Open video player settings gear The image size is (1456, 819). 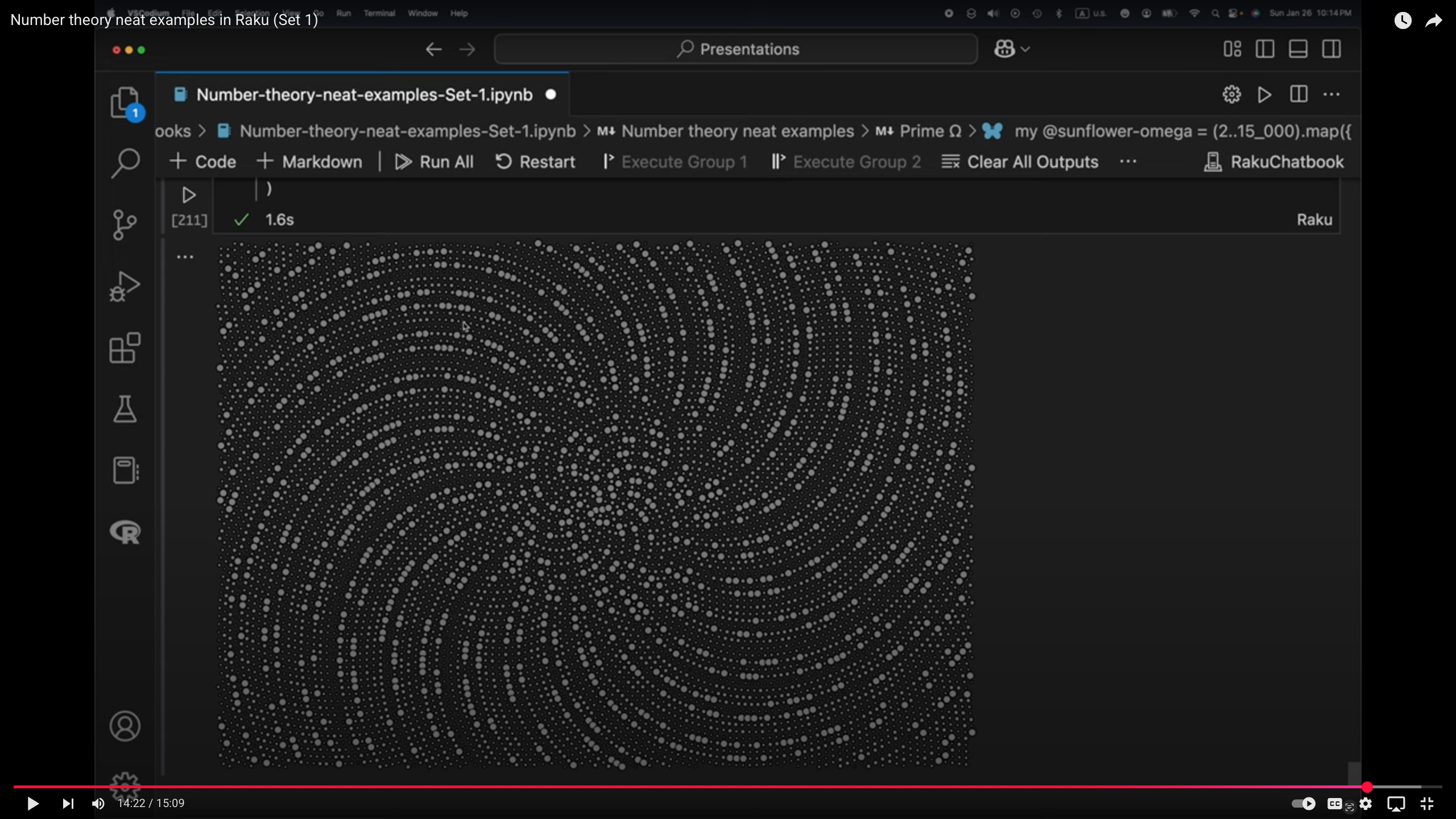[1366, 804]
